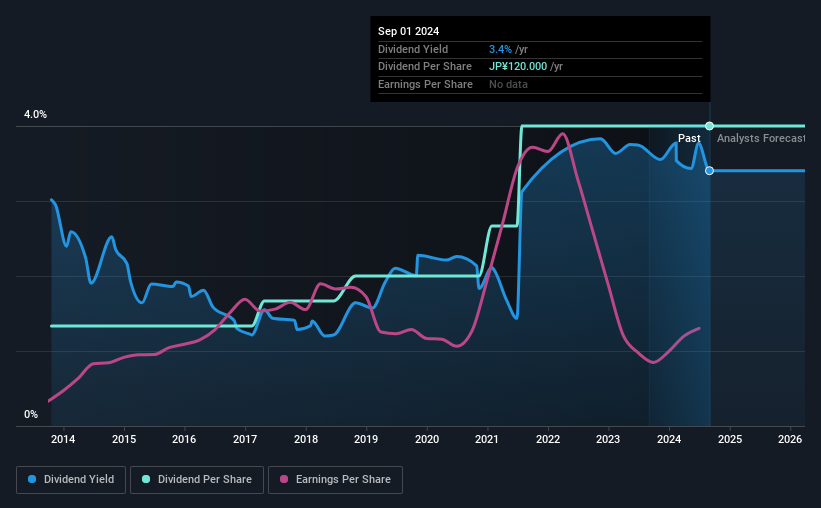
Task: Click the tooltip value 'JP¥120.000'
Action: click(x=518, y=67)
